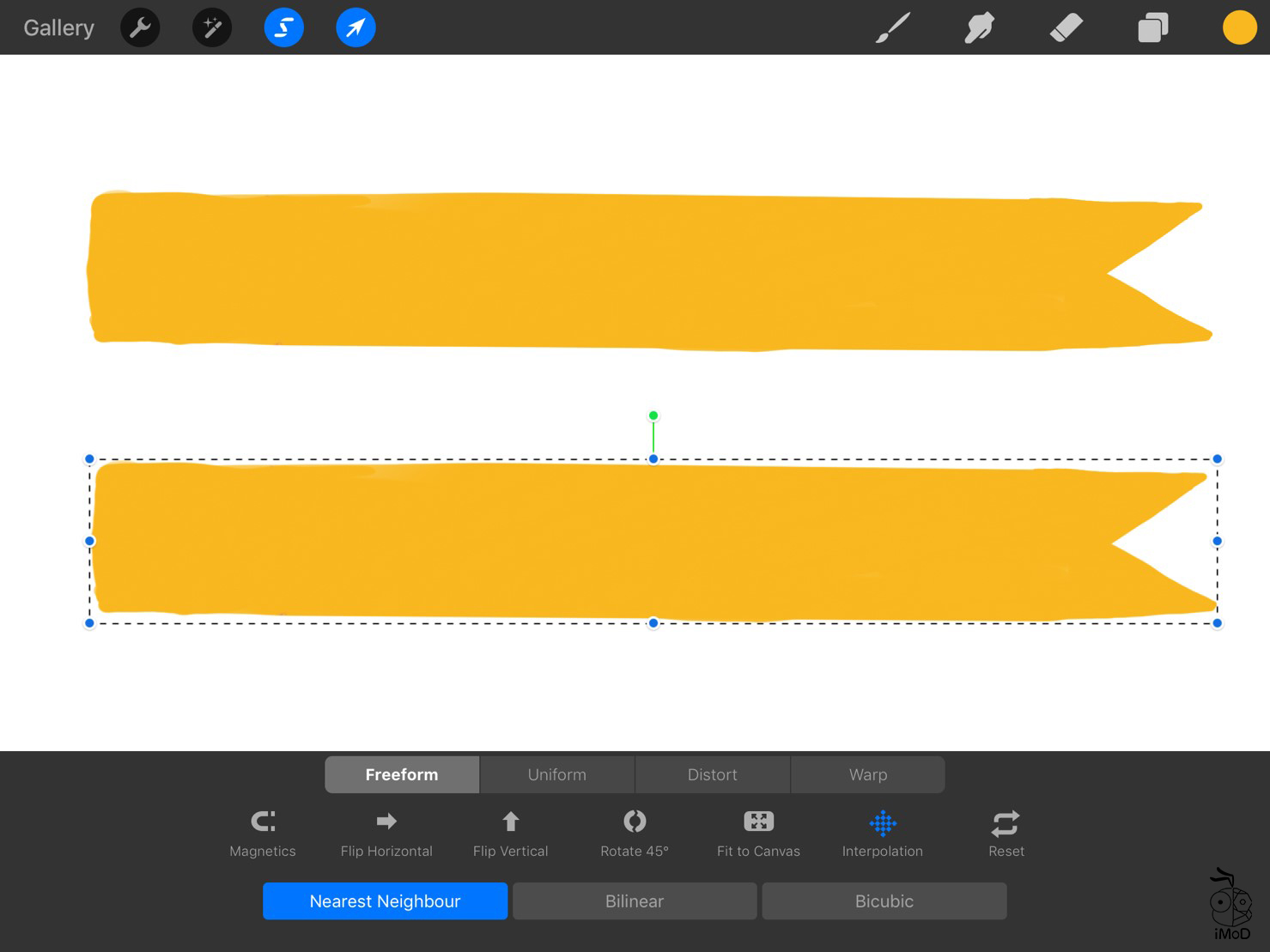Switch to the Warp transform mode
This screenshot has width=1270, height=952.
click(x=866, y=774)
